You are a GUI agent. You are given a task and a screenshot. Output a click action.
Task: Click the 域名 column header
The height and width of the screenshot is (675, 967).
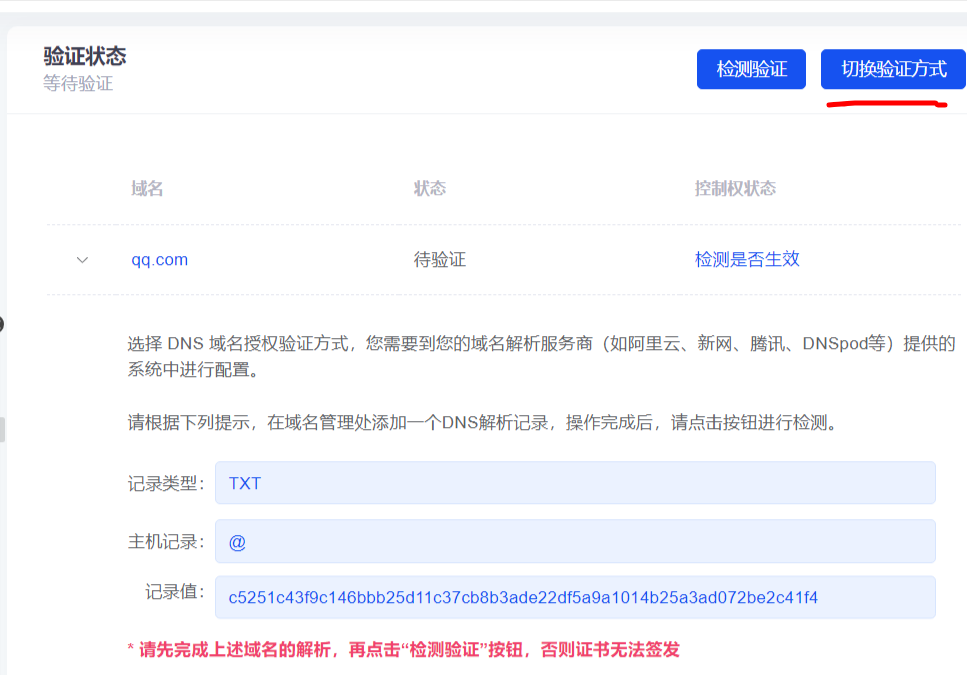click(x=147, y=189)
